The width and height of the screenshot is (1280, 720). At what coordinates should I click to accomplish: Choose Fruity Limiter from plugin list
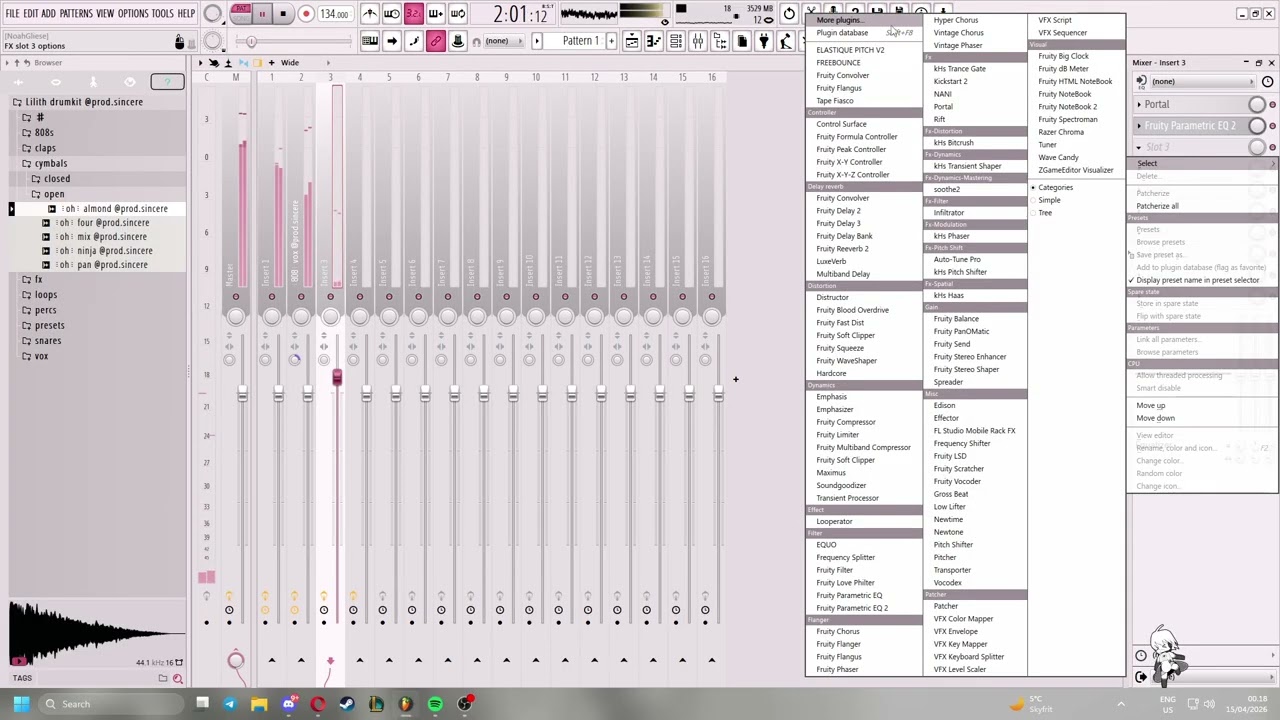tap(837, 435)
